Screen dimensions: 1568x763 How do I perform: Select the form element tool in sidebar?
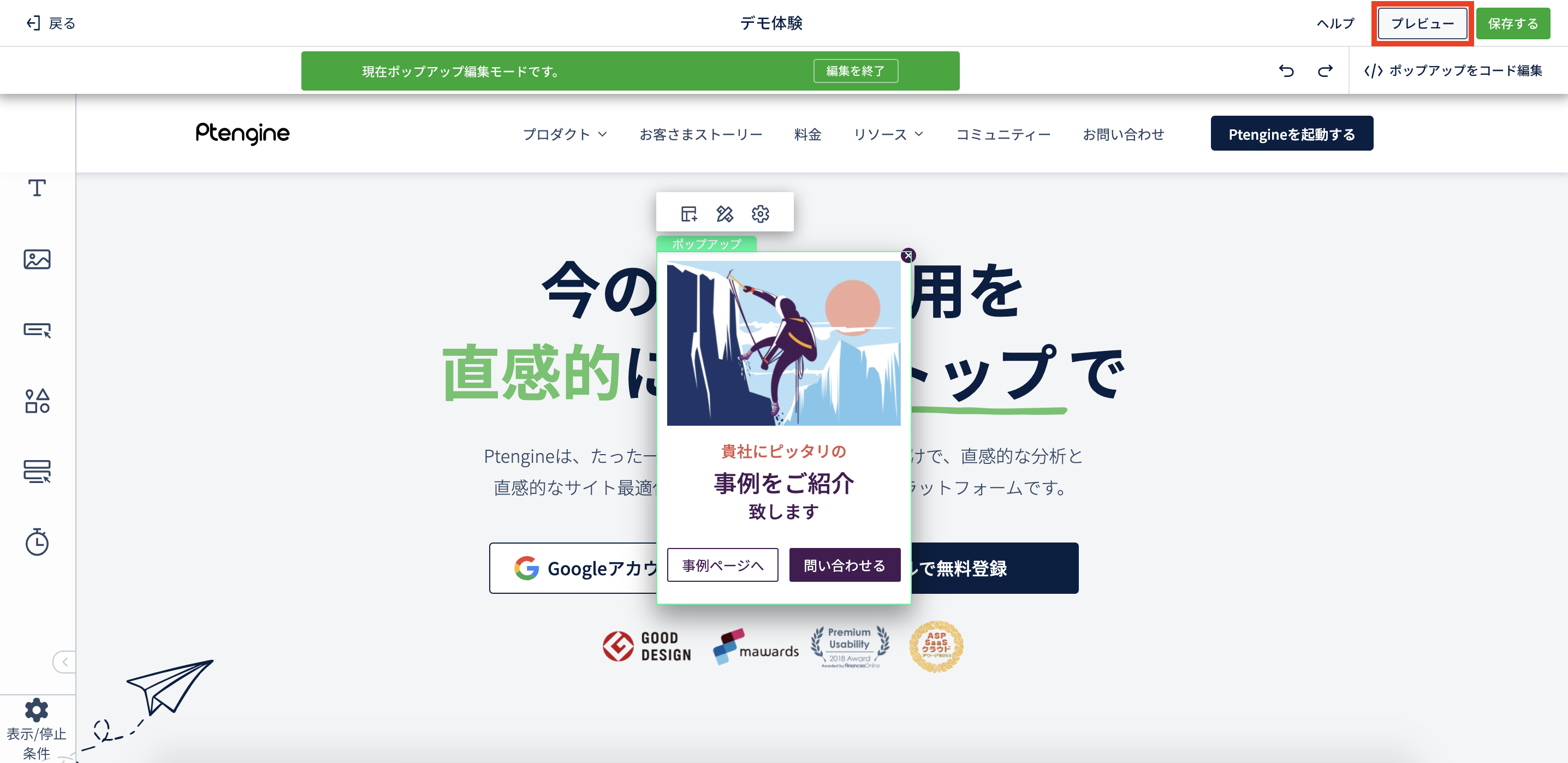coord(37,472)
